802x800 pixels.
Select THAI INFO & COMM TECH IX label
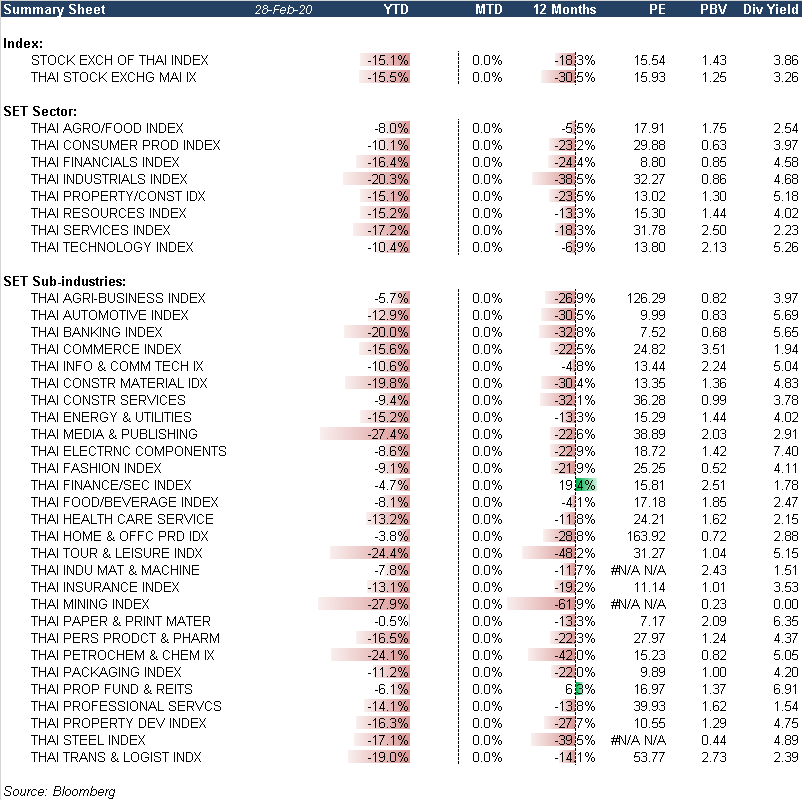pos(117,366)
